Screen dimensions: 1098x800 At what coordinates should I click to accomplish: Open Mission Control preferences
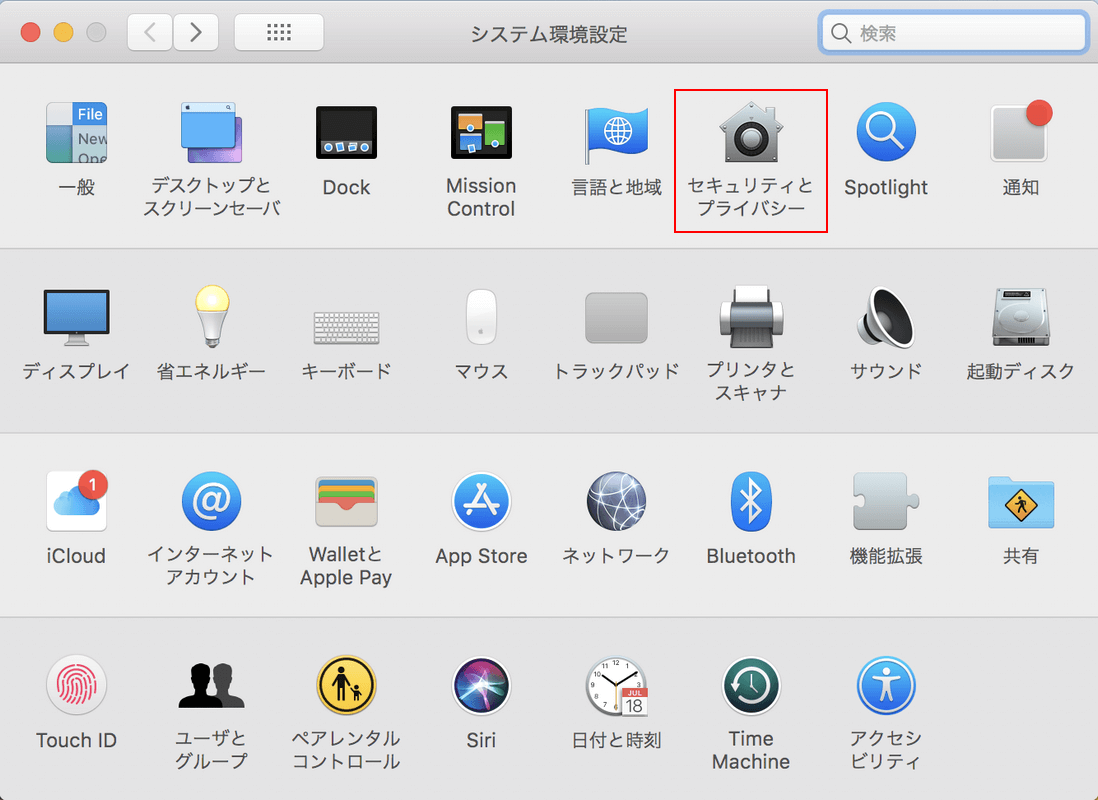click(x=481, y=133)
